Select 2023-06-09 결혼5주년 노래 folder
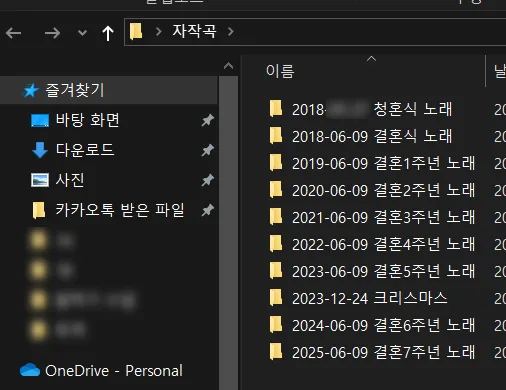This screenshot has height=390, width=506. coord(383,271)
